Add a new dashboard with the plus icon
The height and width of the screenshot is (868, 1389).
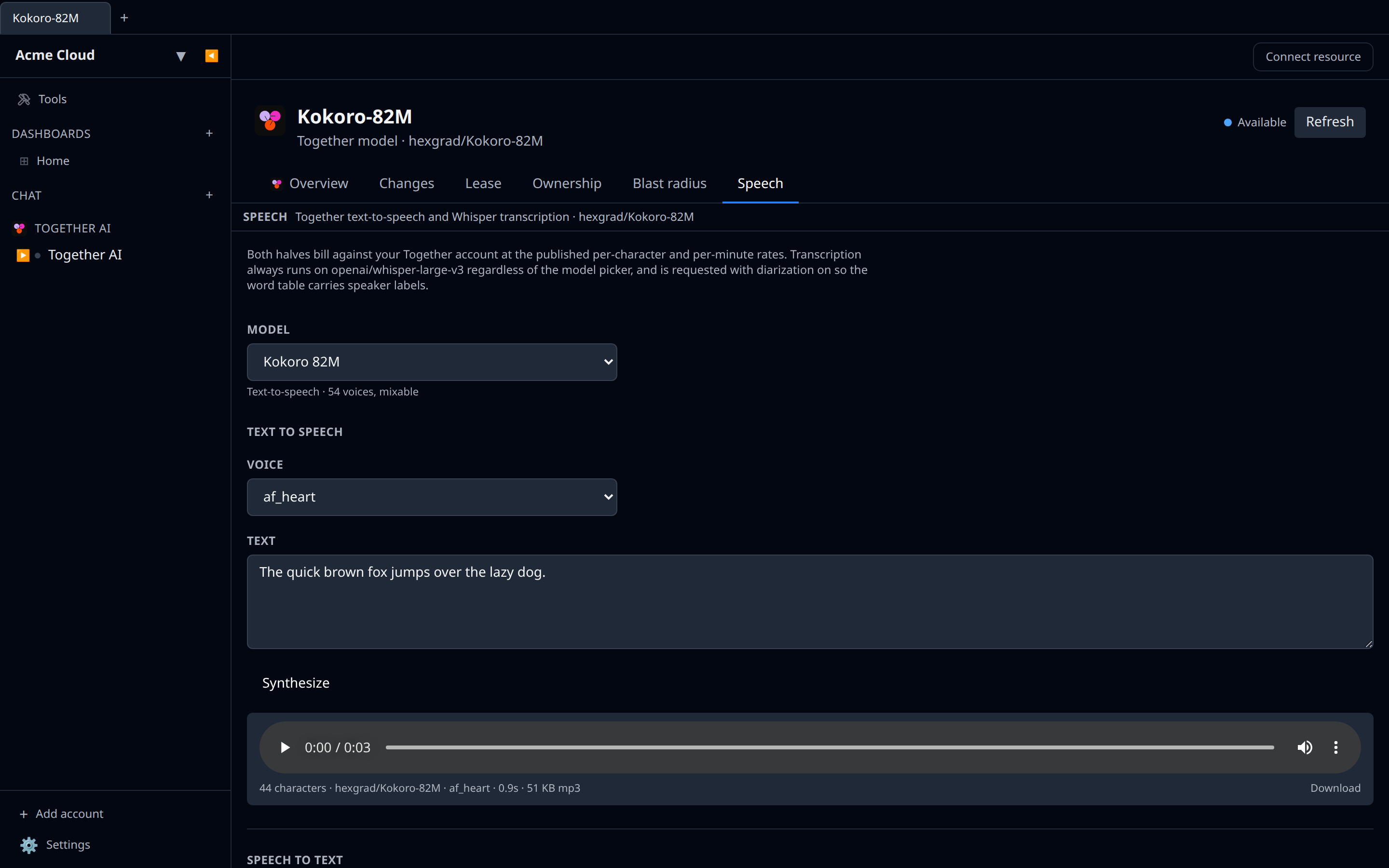[x=209, y=133]
